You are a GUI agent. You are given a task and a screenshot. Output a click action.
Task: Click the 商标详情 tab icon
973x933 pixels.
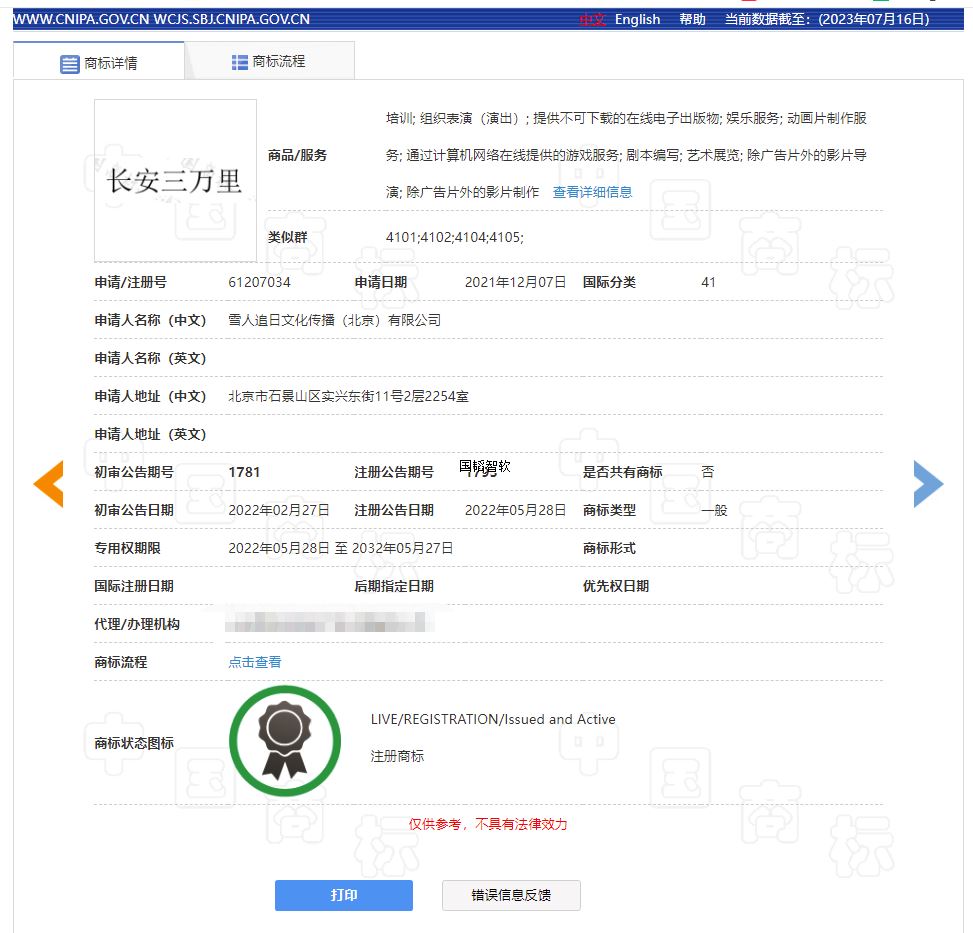70,64
